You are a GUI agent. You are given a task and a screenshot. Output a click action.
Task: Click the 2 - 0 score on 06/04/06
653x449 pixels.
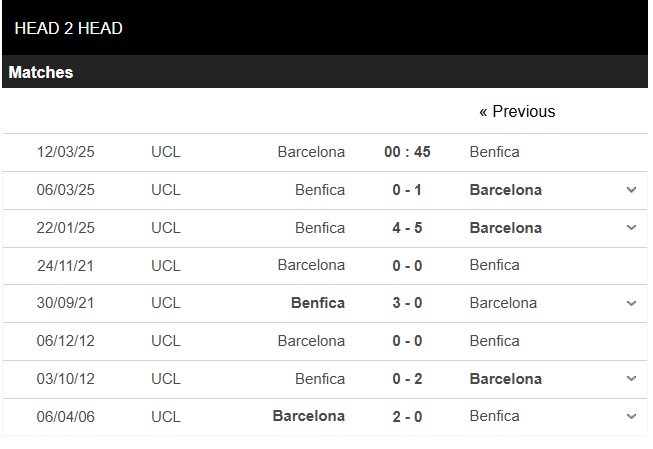pos(407,417)
